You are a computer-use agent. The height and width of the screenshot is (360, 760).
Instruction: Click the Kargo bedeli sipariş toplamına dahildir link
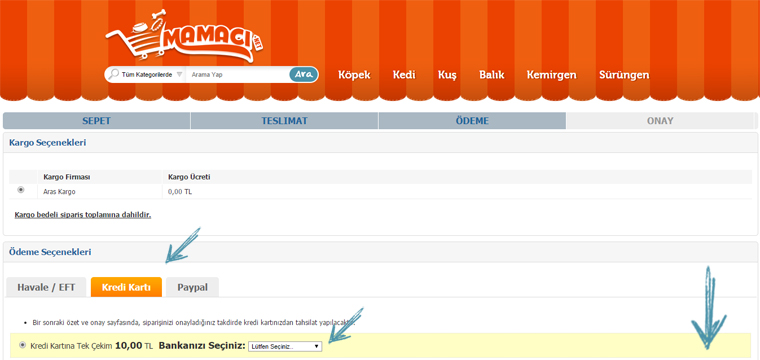click(x=83, y=215)
